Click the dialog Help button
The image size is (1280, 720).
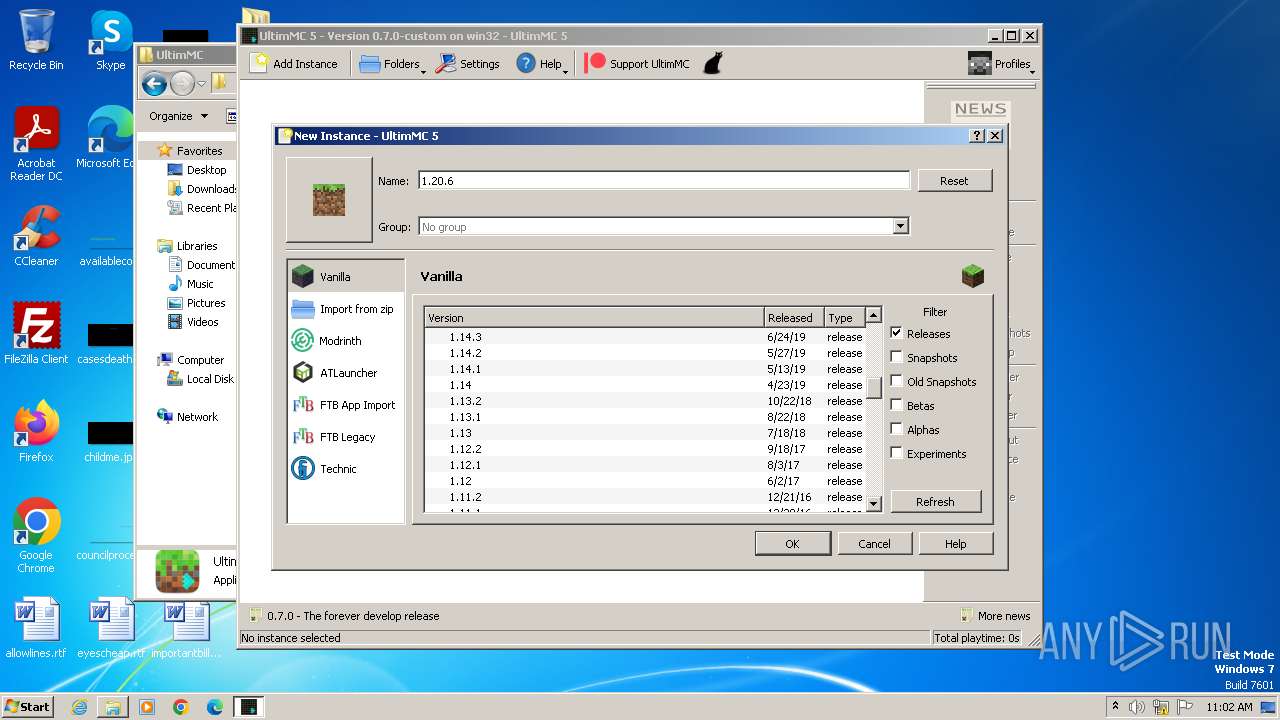pos(955,544)
